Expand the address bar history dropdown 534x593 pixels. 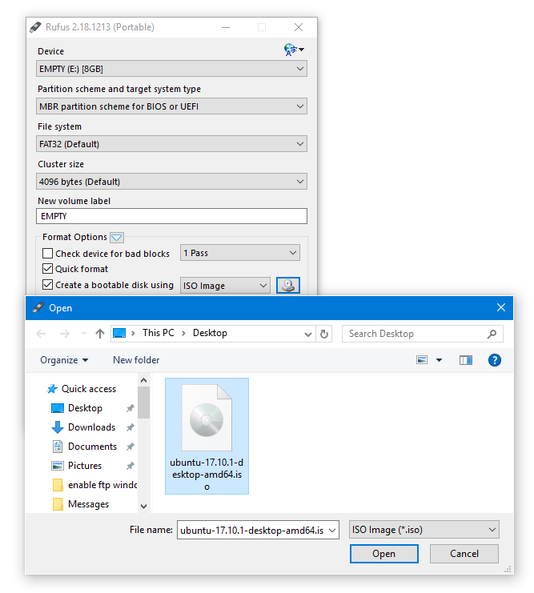click(308, 334)
